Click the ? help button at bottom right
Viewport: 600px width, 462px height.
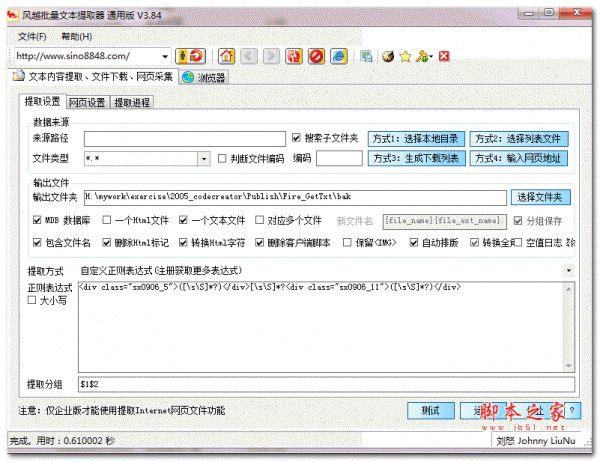click(572, 411)
